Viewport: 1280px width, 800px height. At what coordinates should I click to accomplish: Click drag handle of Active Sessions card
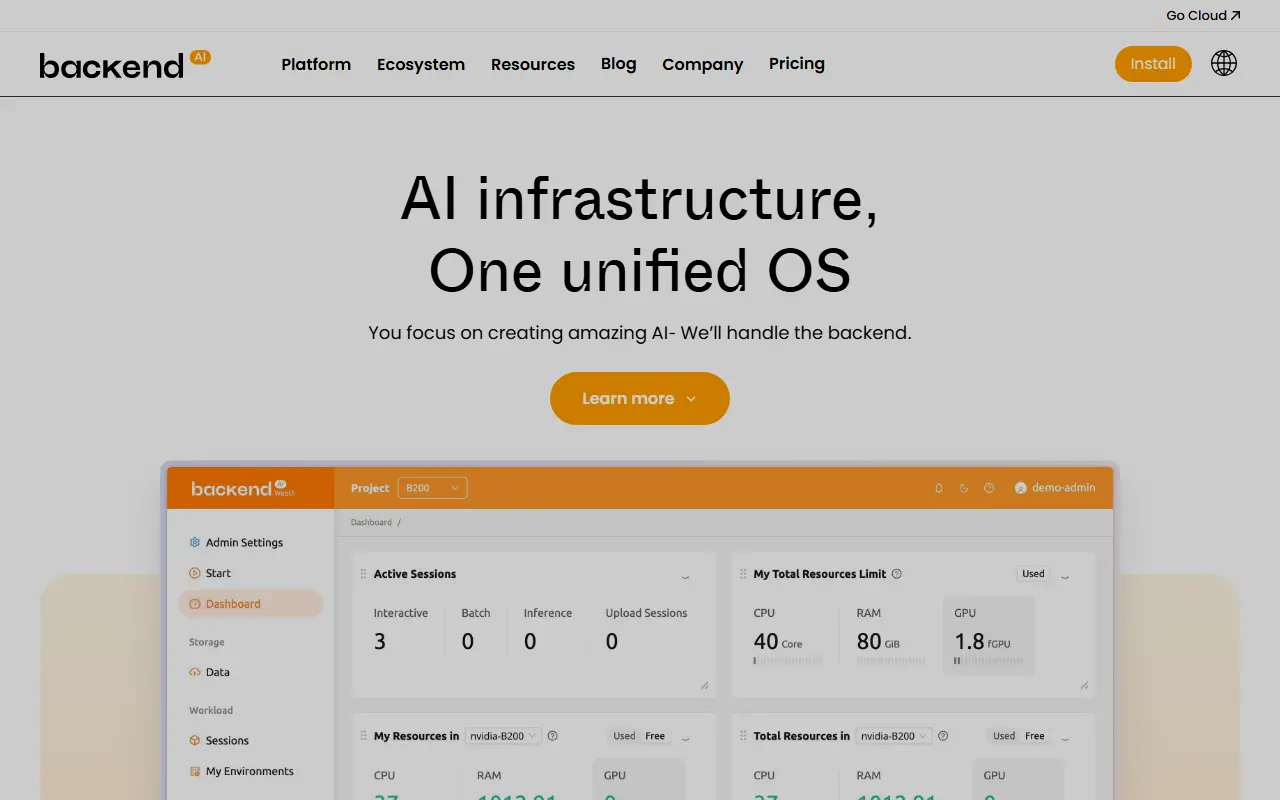[363, 574]
